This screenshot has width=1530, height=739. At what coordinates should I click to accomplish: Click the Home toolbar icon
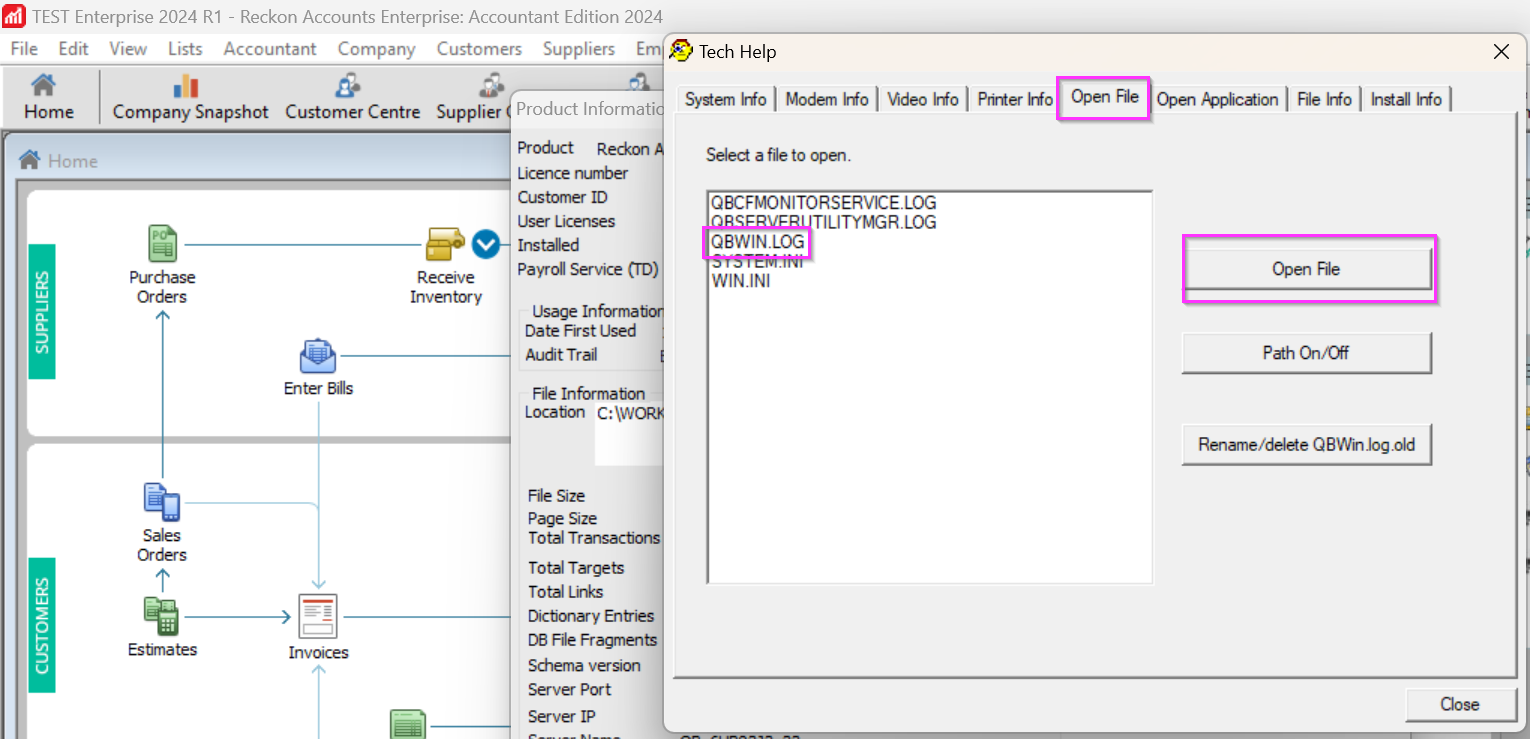tap(48, 97)
